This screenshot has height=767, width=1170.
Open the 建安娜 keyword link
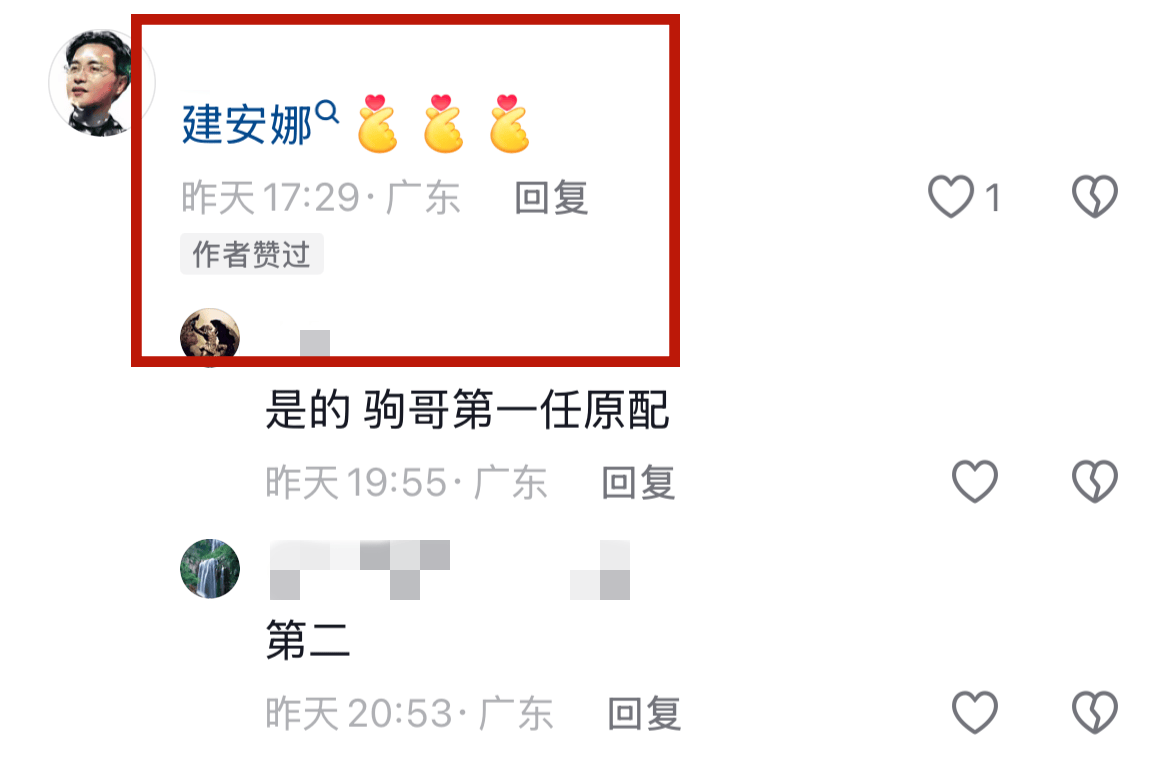[247, 125]
